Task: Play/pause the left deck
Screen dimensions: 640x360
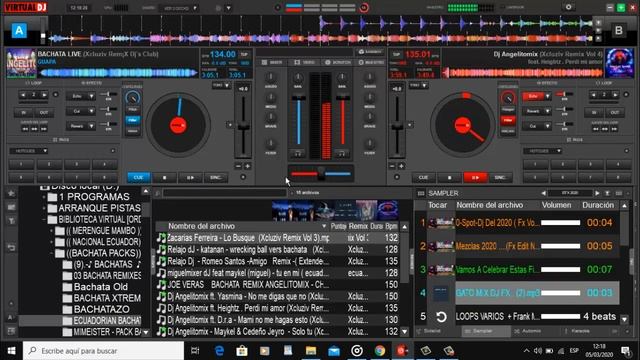Action: 190,178
